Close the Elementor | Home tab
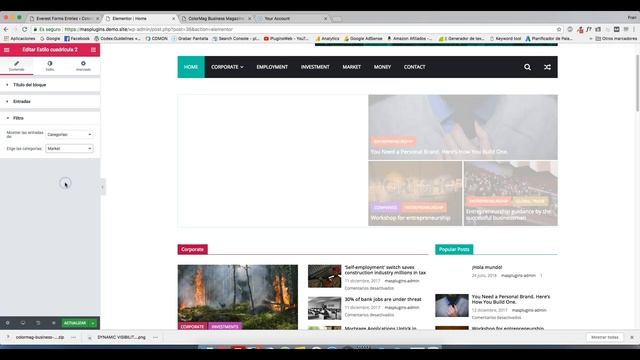The width and height of the screenshot is (640, 360). [173, 18]
